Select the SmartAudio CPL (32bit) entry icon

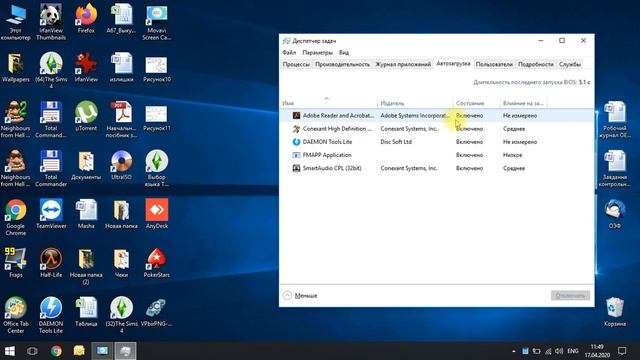pos(296,168)
